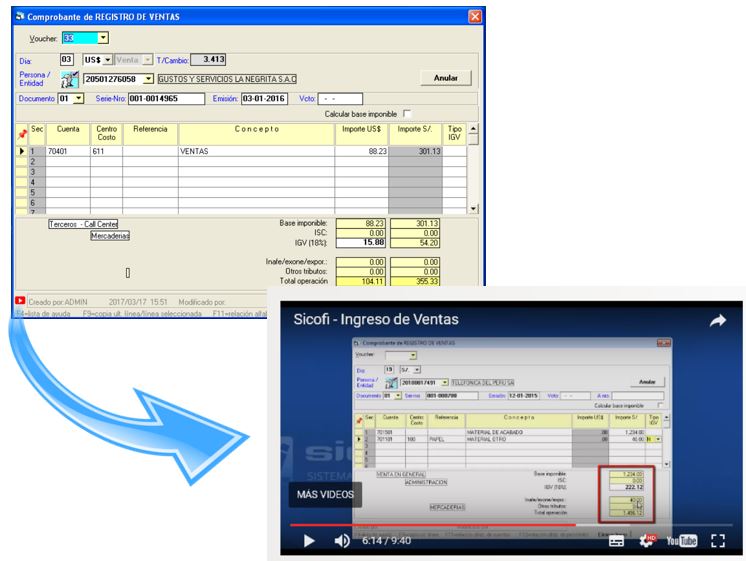Close the Comprobante de Registro de Ventas window
Viewport: 746px width, 561px height.
[x=475, y=17]
